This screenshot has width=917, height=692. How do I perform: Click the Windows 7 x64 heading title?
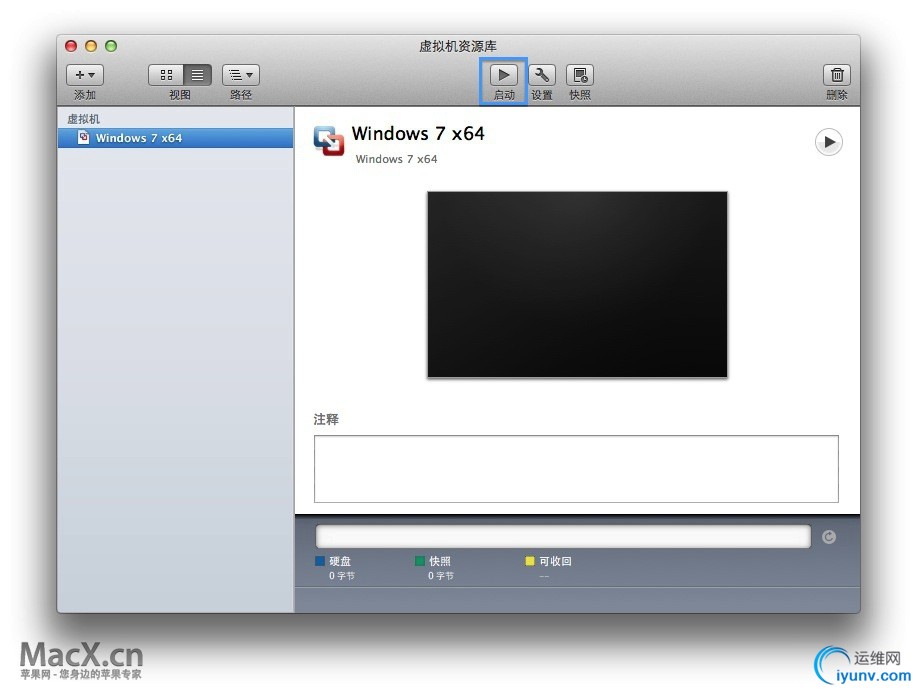[x=418, y=133]
